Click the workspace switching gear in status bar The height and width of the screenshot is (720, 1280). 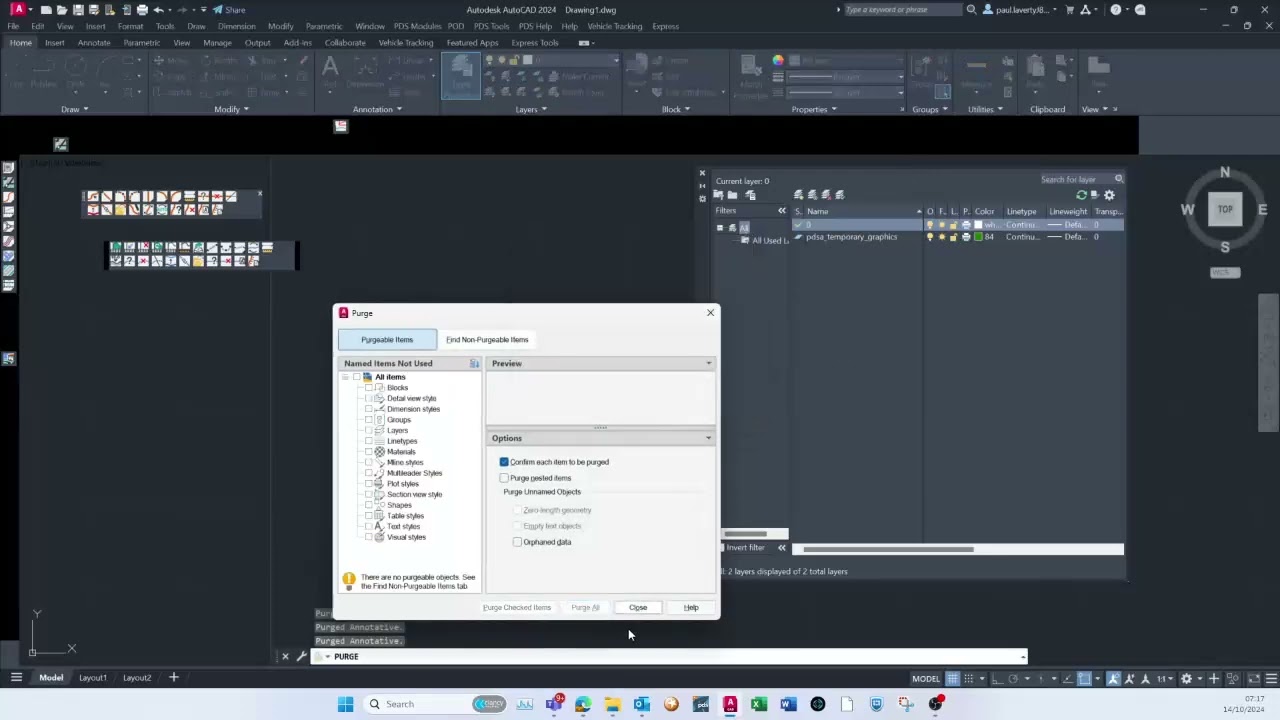(1186, 679)
